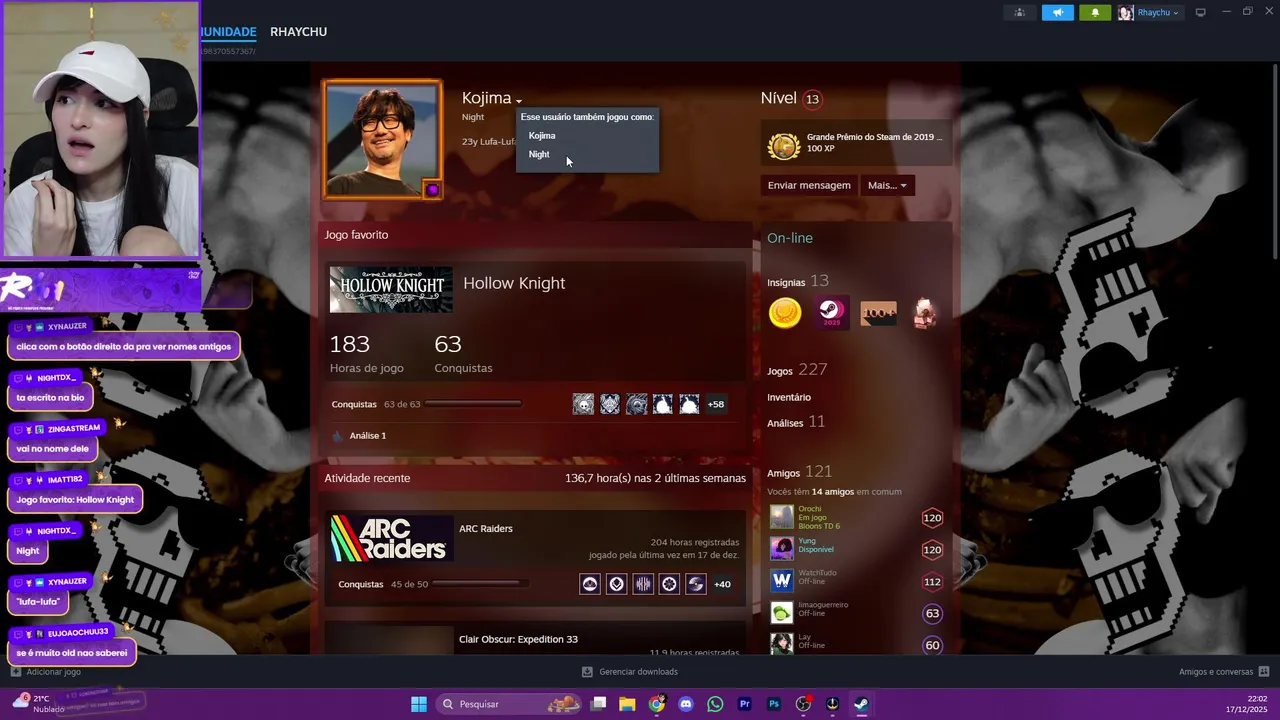Screen dimensions: 1280x720
Task: Select 'Kojima' in previous names list
Action: tap(542, 136)
